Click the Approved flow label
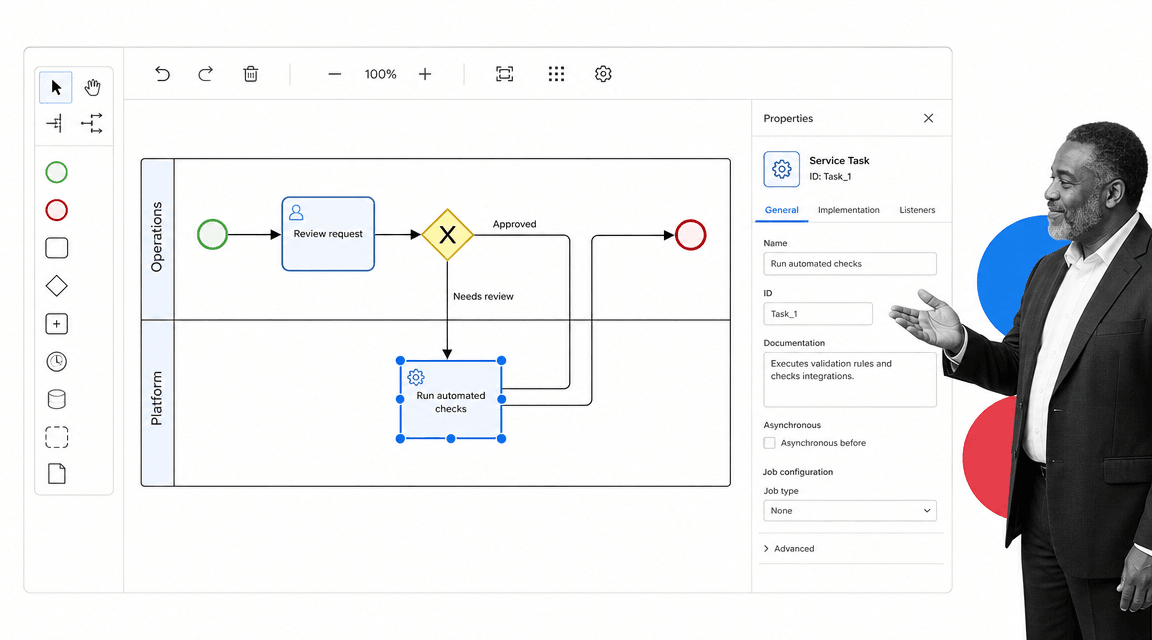Screen dimensions: 1152x640 (x=514, y=224)
